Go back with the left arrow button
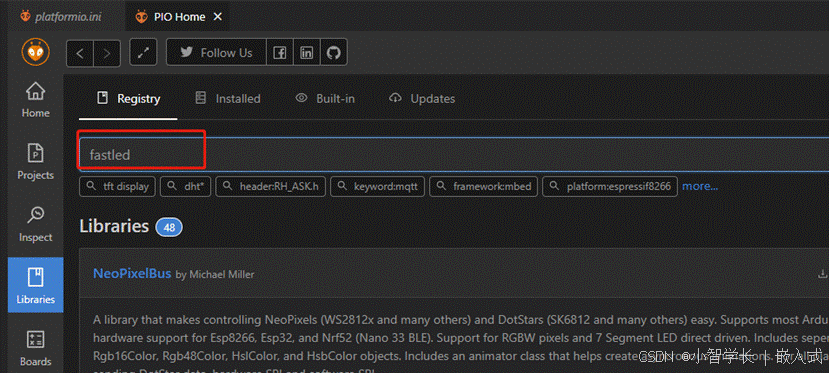Viewport: 829px width, 373px height. [x=80, y=53]
